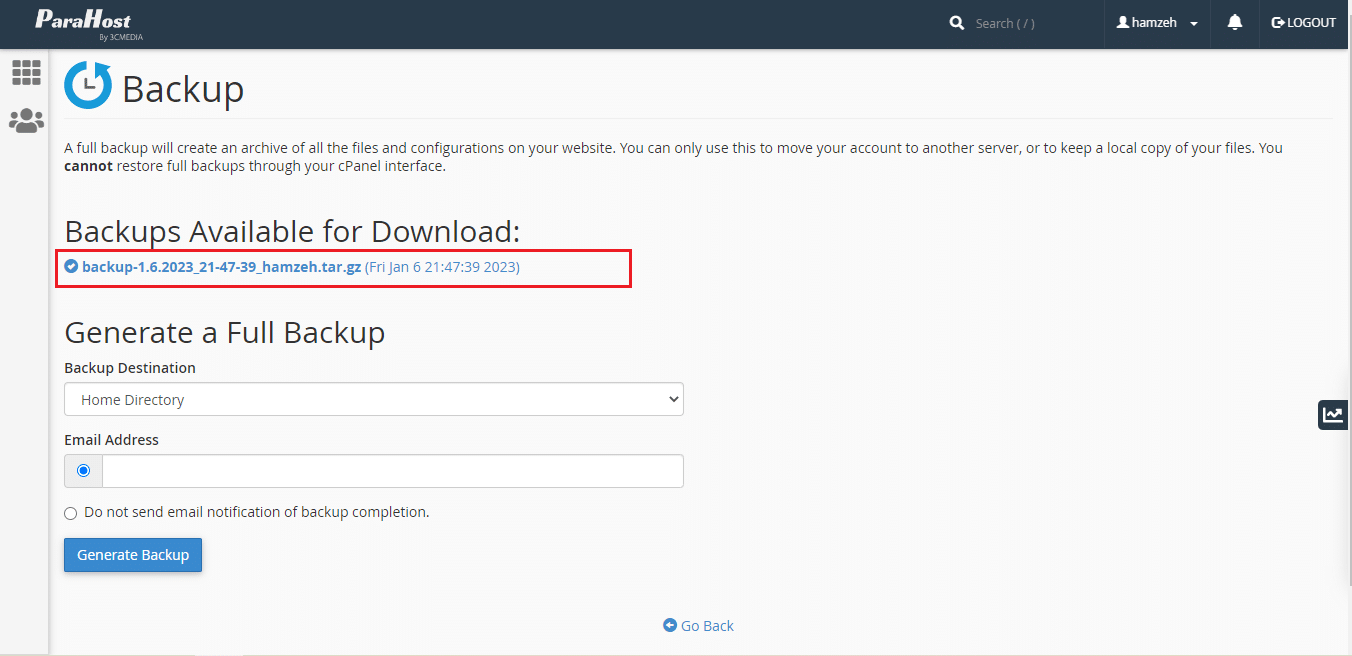This screenshot has width=1352, height=656.
Task: Focus the top search field
Action: 1030,23
